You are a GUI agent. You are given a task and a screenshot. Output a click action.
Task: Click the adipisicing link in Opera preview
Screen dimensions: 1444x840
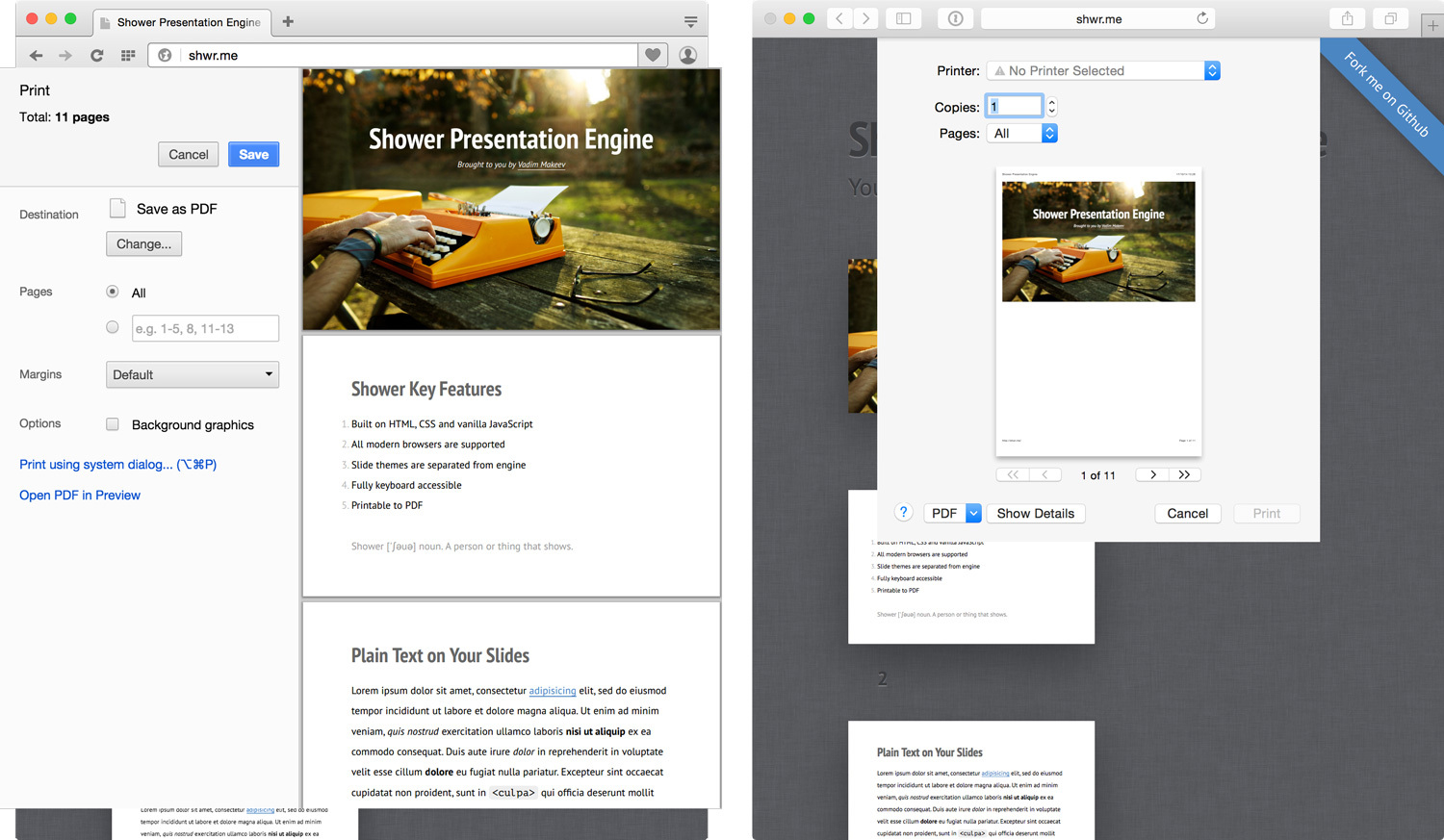point(553,691)
